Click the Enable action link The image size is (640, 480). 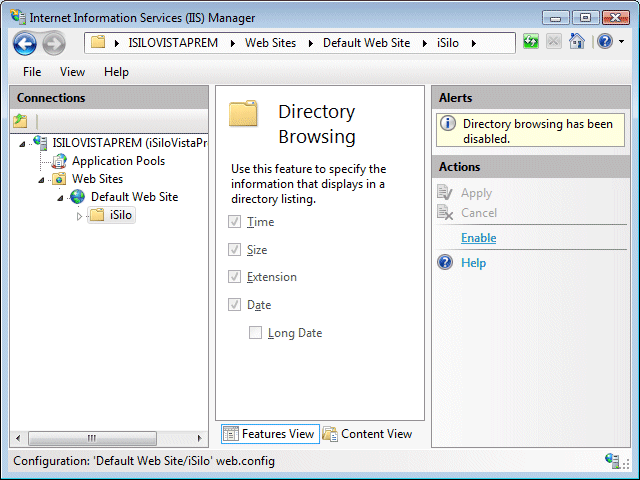coord(478,238)
